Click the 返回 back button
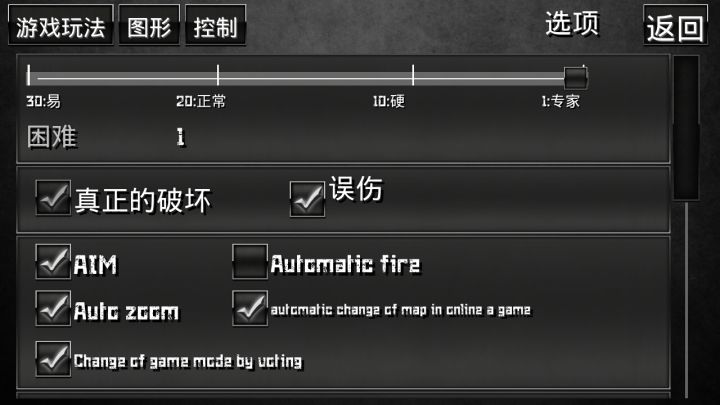This screenshot has width=720, height=405. (x=675, y=25)
